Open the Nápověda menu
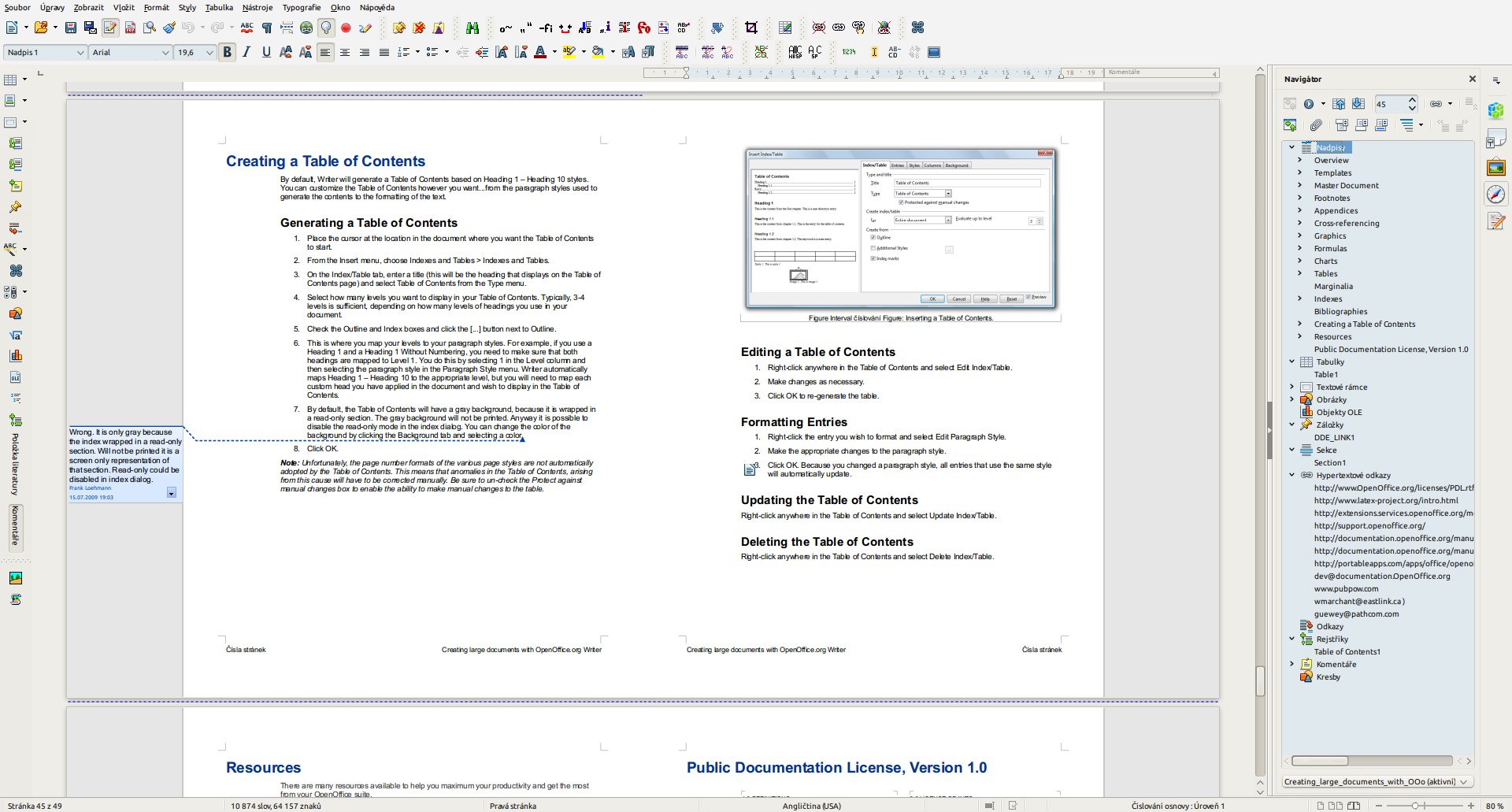 [377, 7]
